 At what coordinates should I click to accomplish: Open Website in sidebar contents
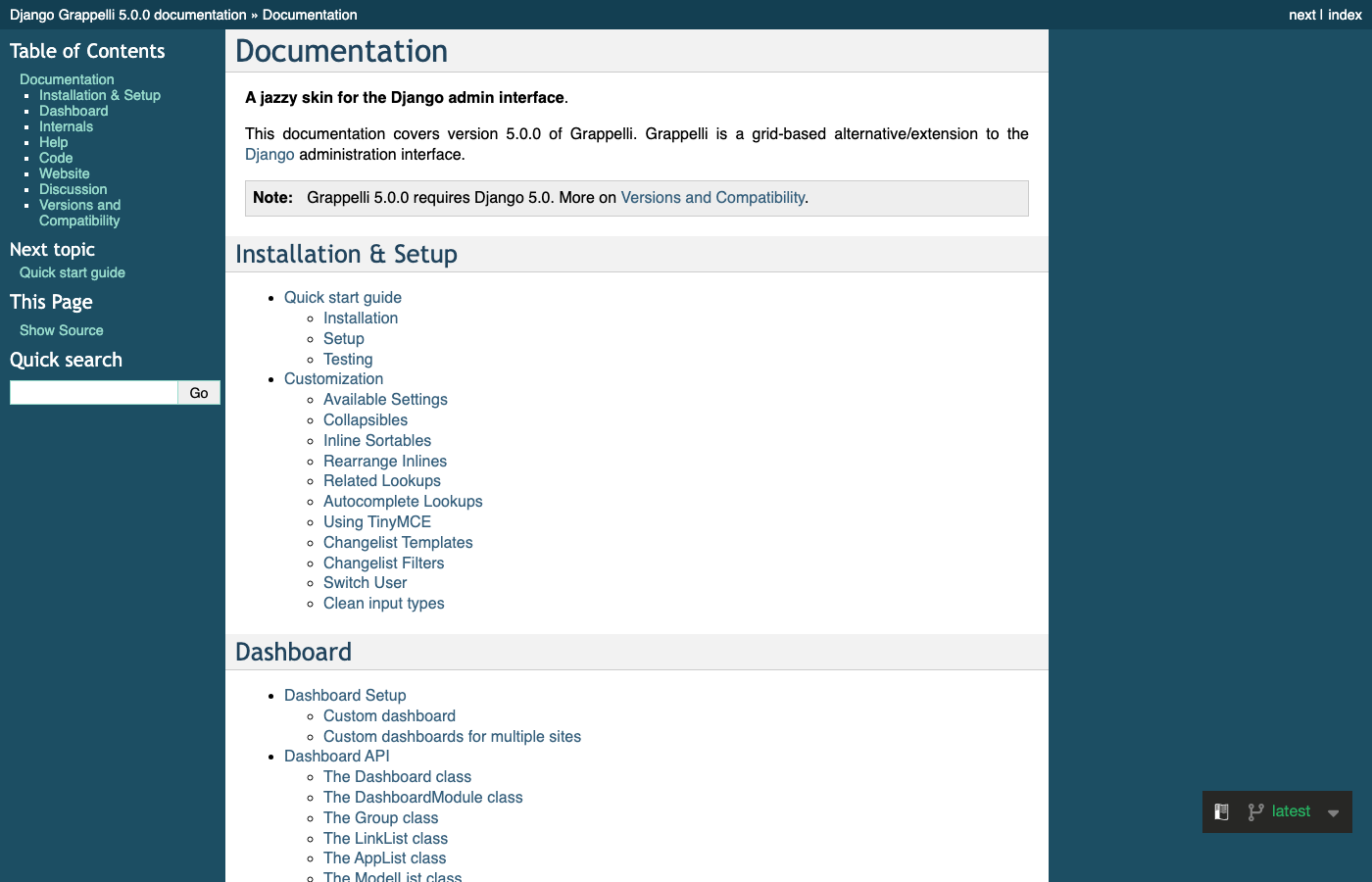[64, 173]
